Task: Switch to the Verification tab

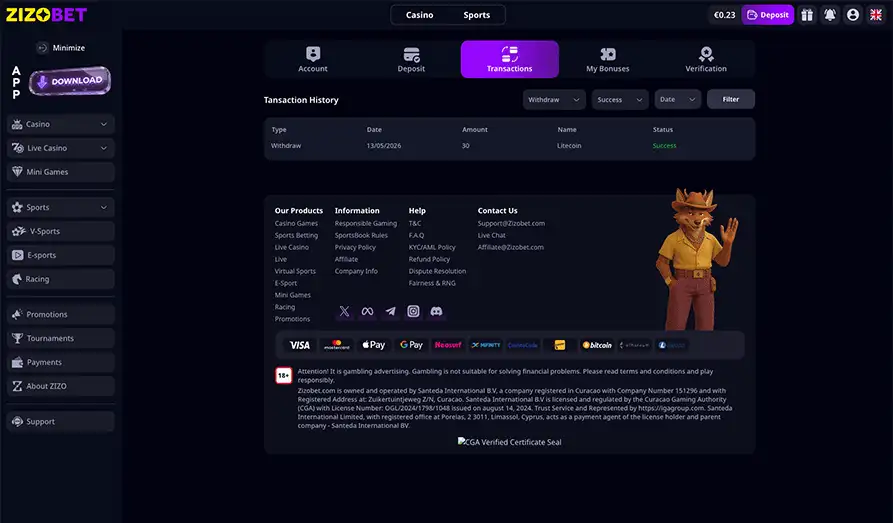Action: click(x=706, y=59)
